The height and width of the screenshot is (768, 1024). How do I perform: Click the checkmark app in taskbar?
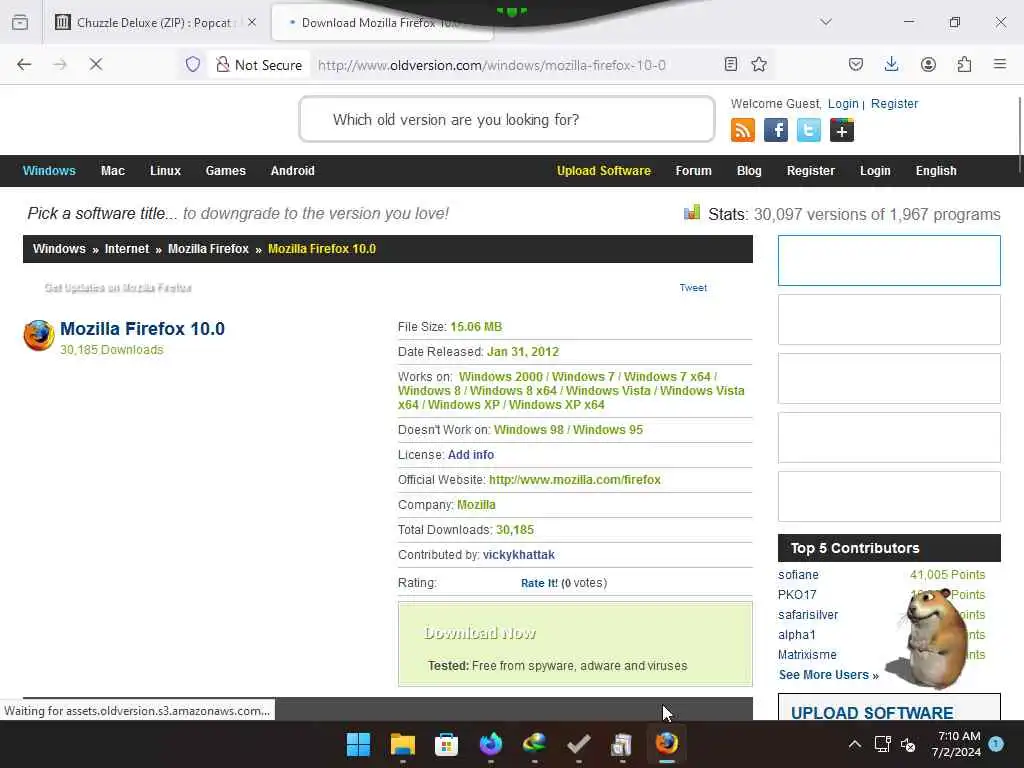pyautogui.click(x=579, y=744)
